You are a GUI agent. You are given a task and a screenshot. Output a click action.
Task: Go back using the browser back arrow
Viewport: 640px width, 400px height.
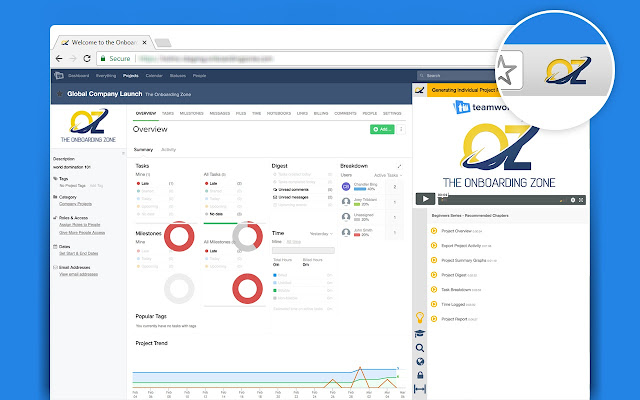(59, 58)
